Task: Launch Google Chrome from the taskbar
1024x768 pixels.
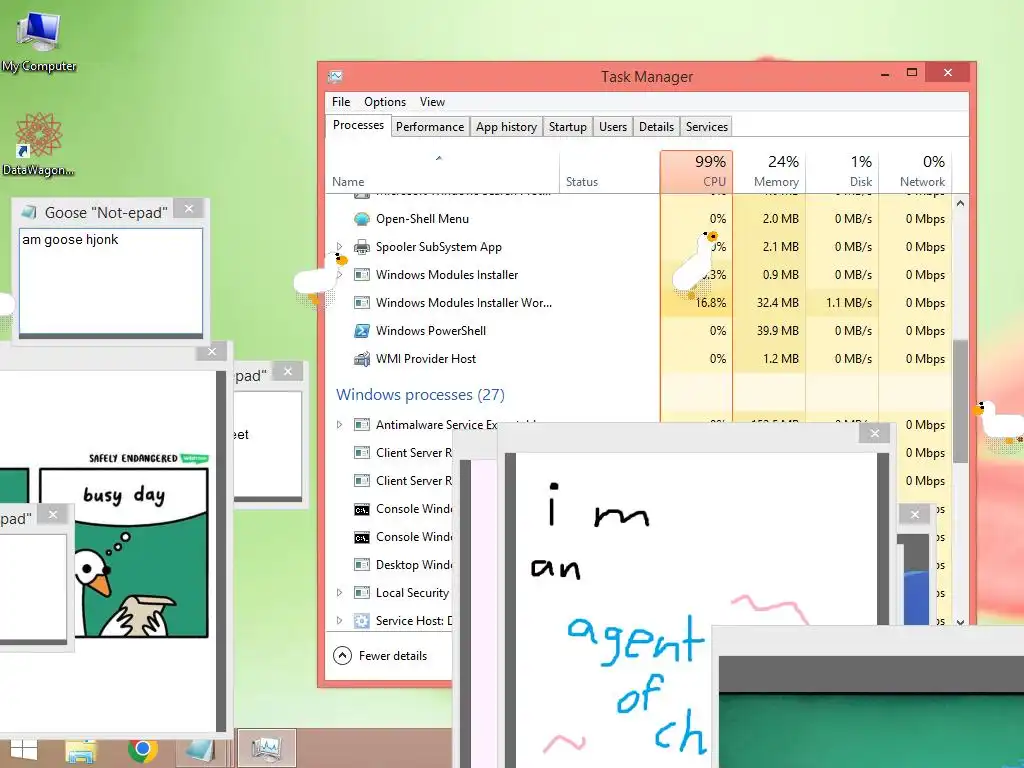Action: pyautogui.click(x=142, y=750)
